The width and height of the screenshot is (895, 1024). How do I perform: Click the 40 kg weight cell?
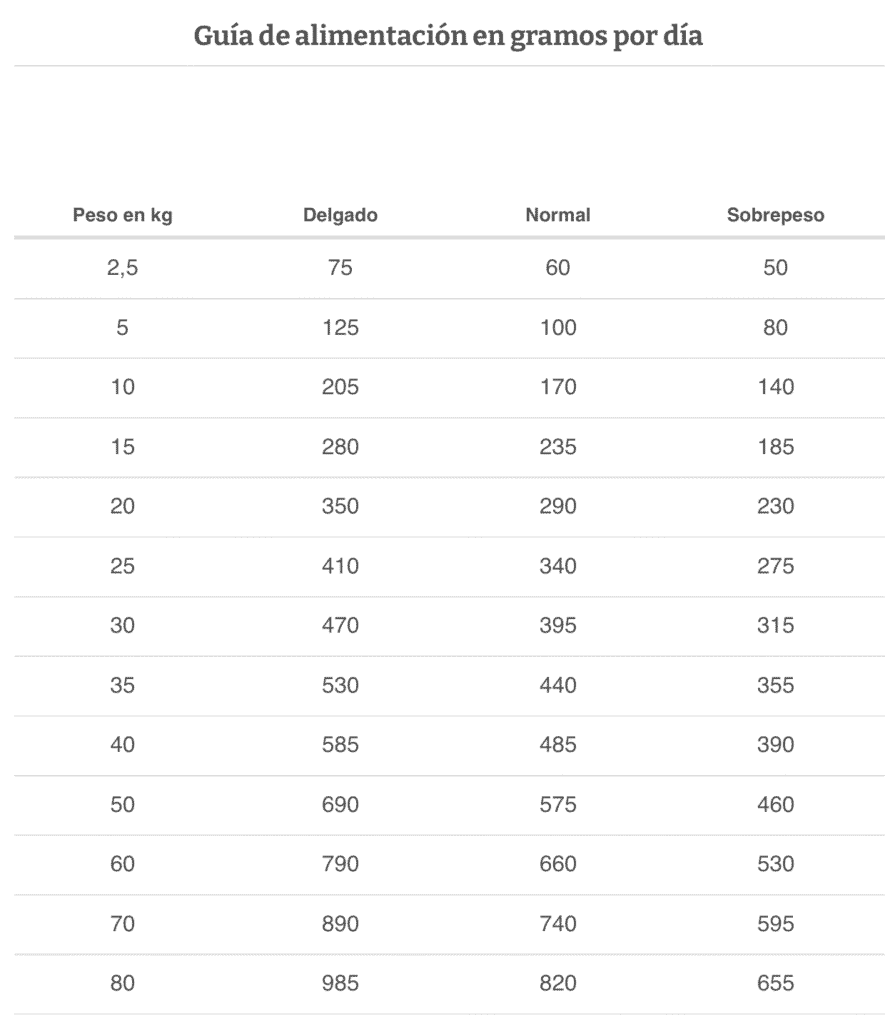pos(122,744)
